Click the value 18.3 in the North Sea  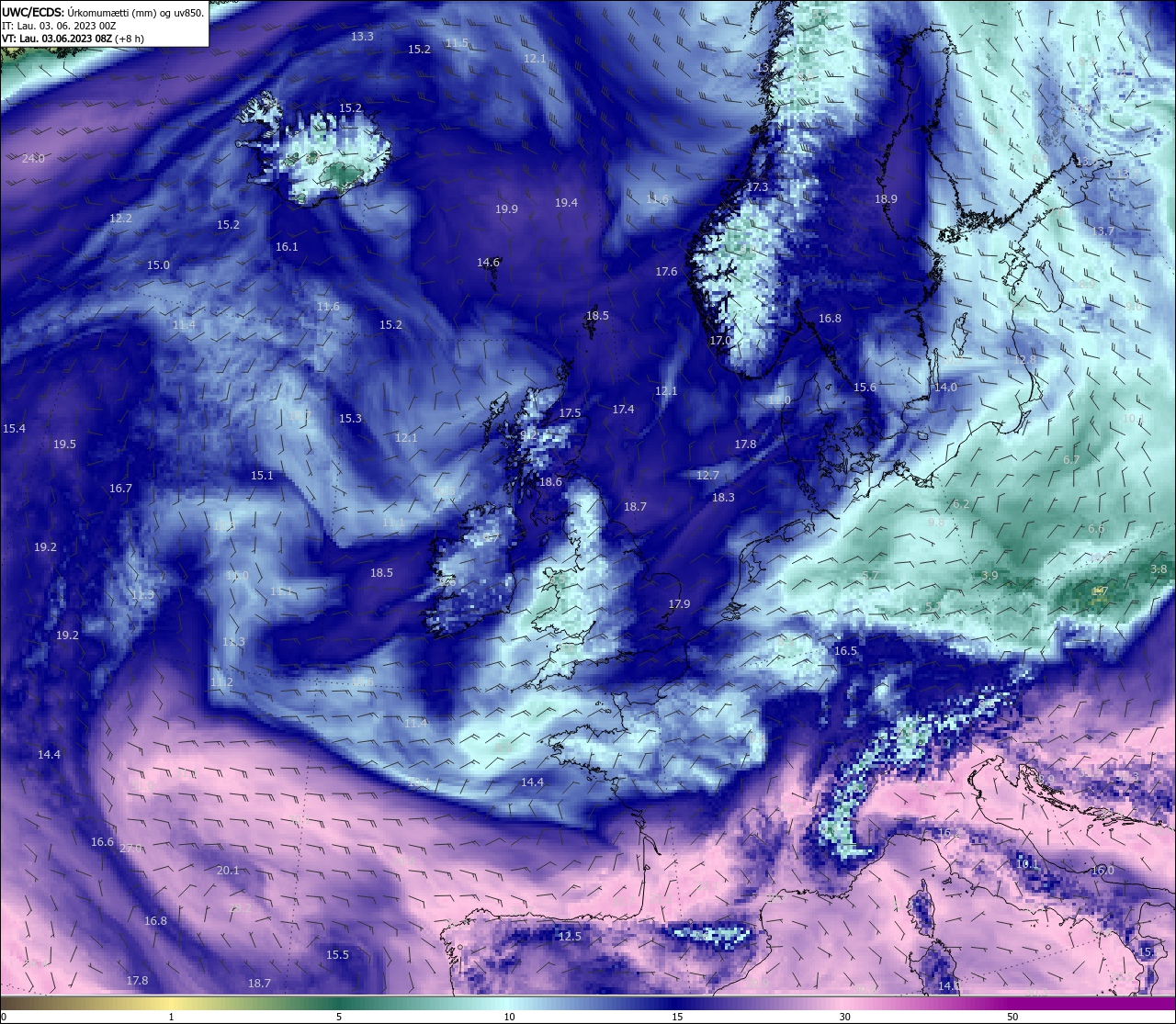723,498
